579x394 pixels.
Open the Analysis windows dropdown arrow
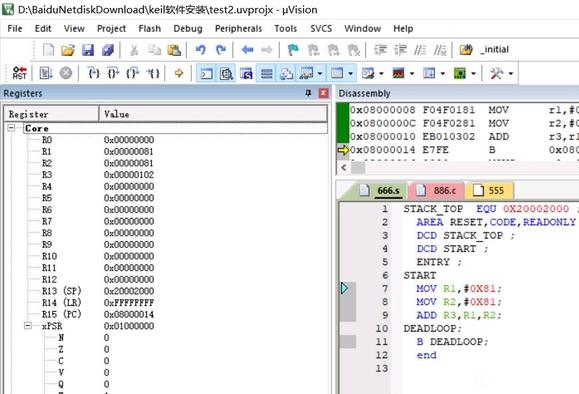coord(412,73)
